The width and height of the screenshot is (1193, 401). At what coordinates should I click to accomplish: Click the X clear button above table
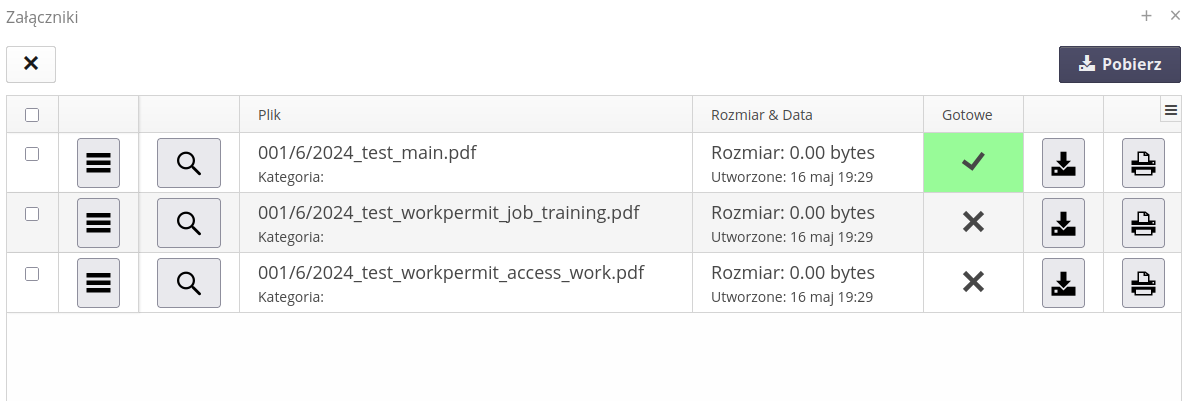[x=31, y=64]
